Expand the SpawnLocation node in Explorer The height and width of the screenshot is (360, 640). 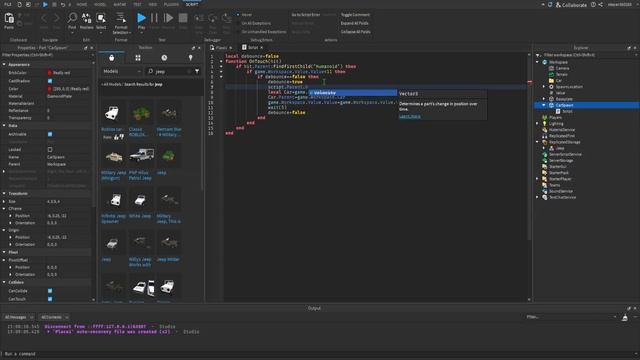pyautogui.click(x=544, y=87)
